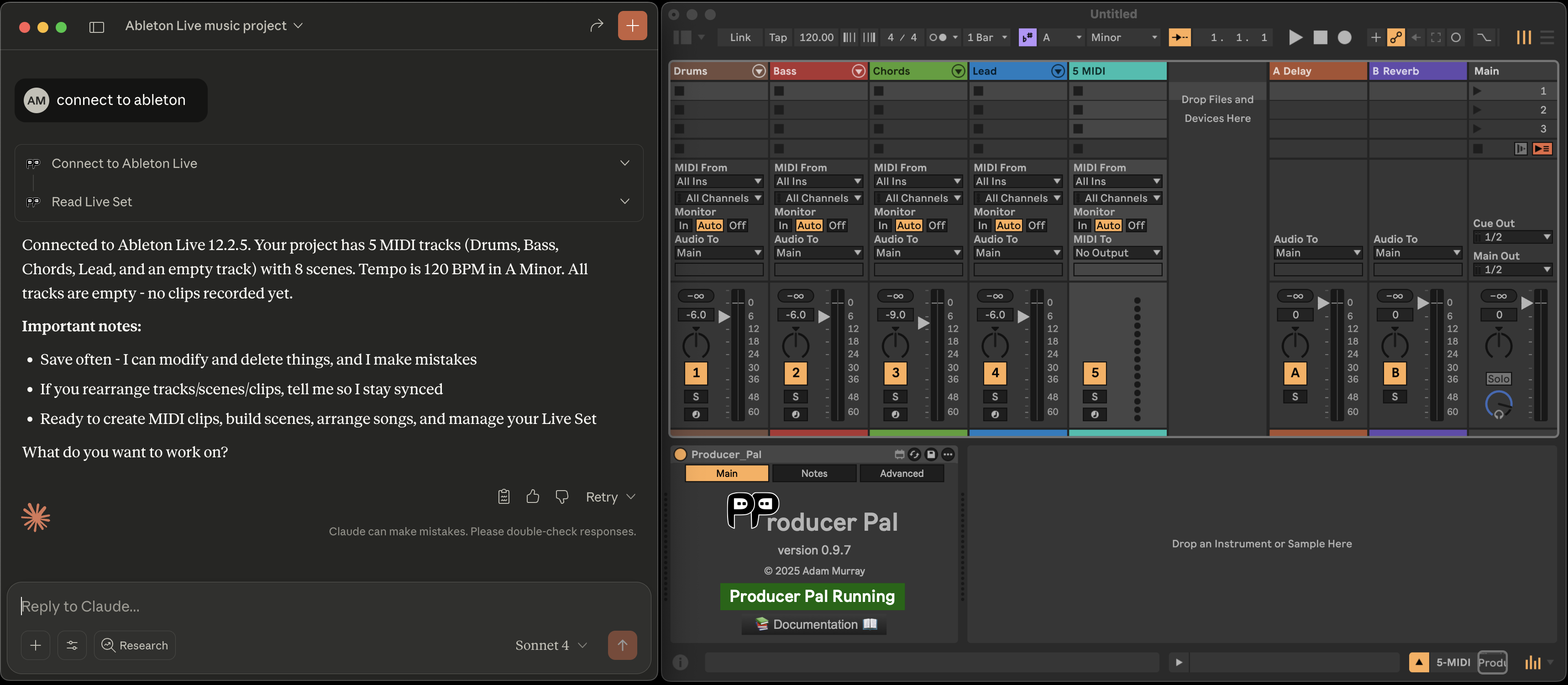Click the Stop button in transport bar
This screenshot has height=685, width=1568.
click(x=1320, y=38)
